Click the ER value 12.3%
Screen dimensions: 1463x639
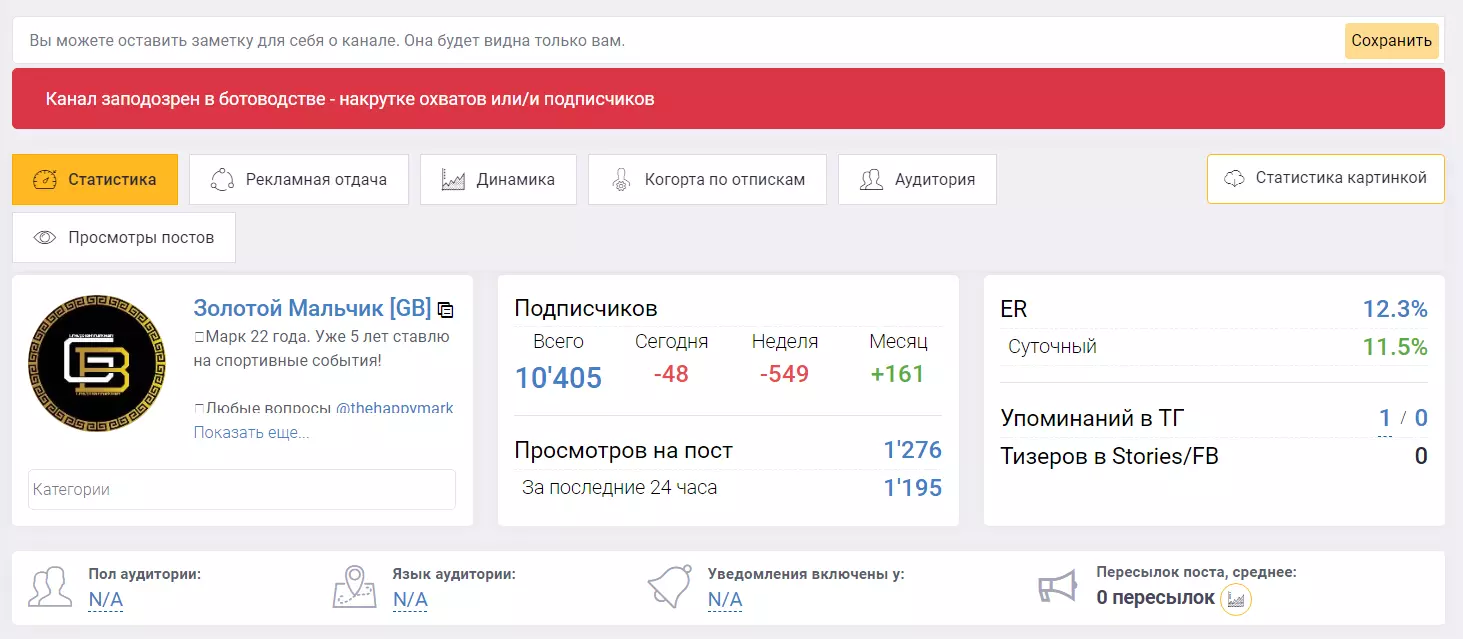coord(1395,309)
